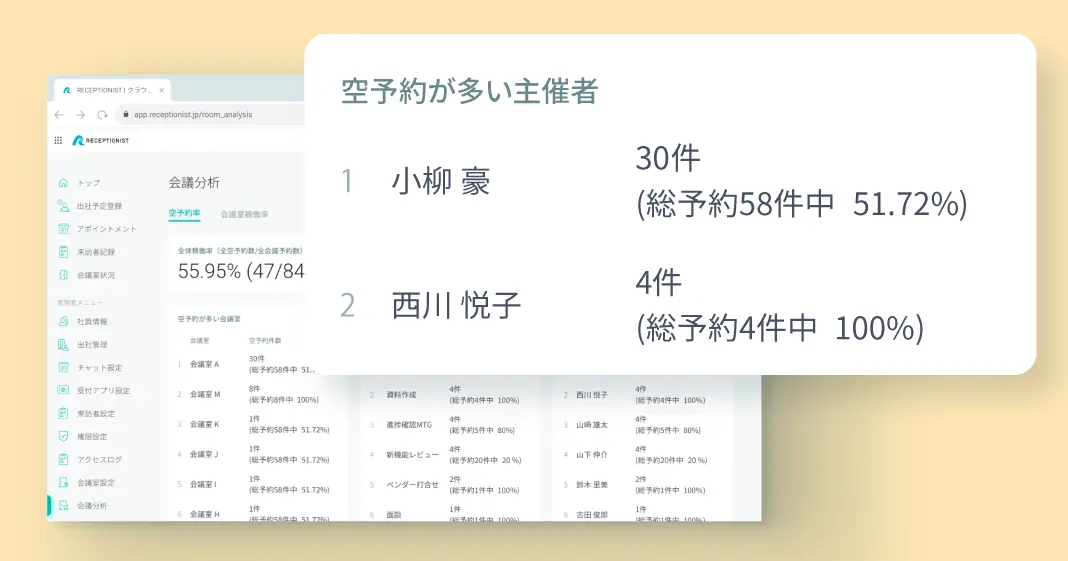1068x561 pixels.
Task: Click the 管理者メニュー sidebar section label
Action: pos(80,302)
